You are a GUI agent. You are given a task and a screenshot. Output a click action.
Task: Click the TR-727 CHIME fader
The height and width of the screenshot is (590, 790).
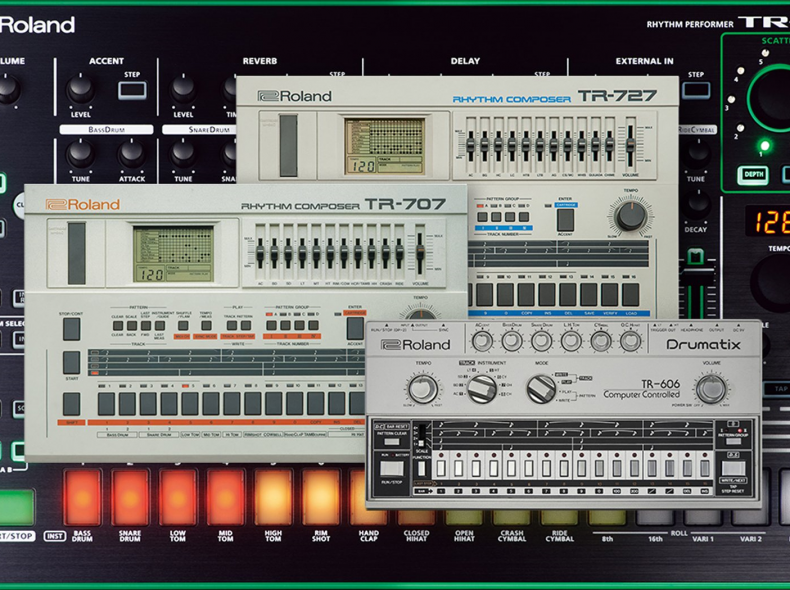(609, 144)
